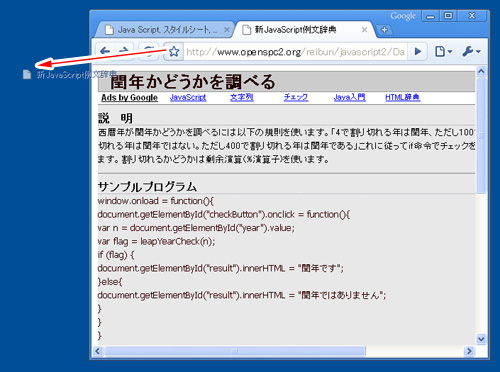Click the horizontal scrollbar thumb
The image size is (500, 372).
pyautogui.click(x=235, y=351)
